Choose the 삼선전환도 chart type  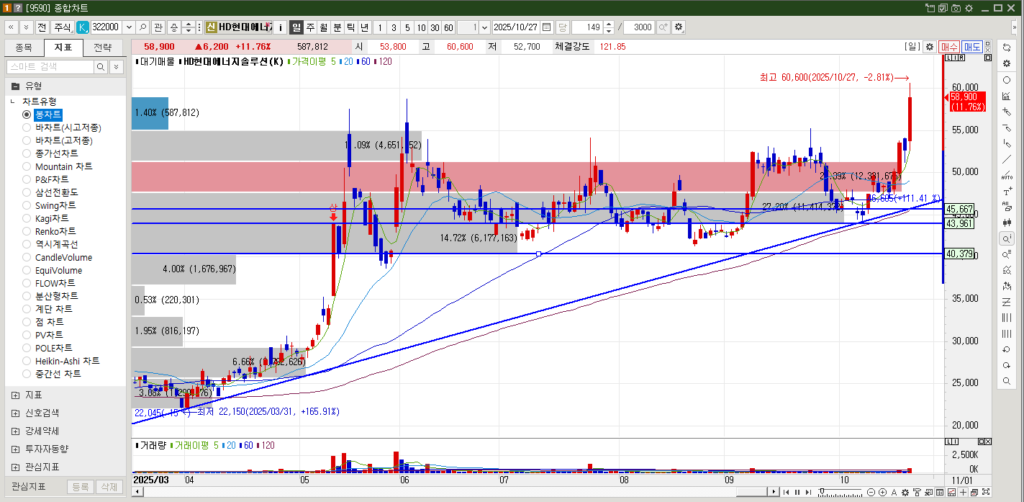pyautogui.click(x=27, y=192)
